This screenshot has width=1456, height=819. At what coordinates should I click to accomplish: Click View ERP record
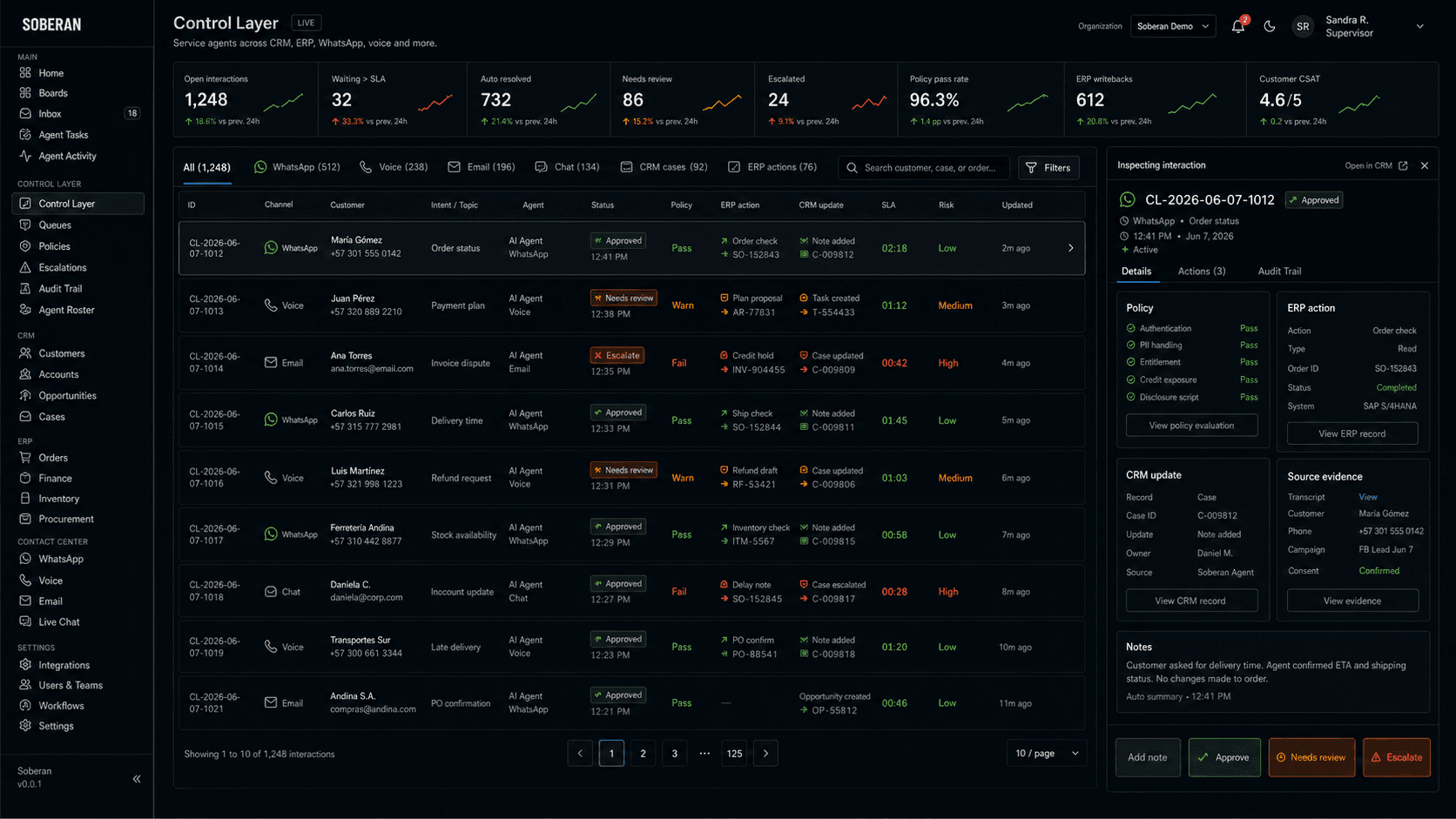pos(1352,433)
